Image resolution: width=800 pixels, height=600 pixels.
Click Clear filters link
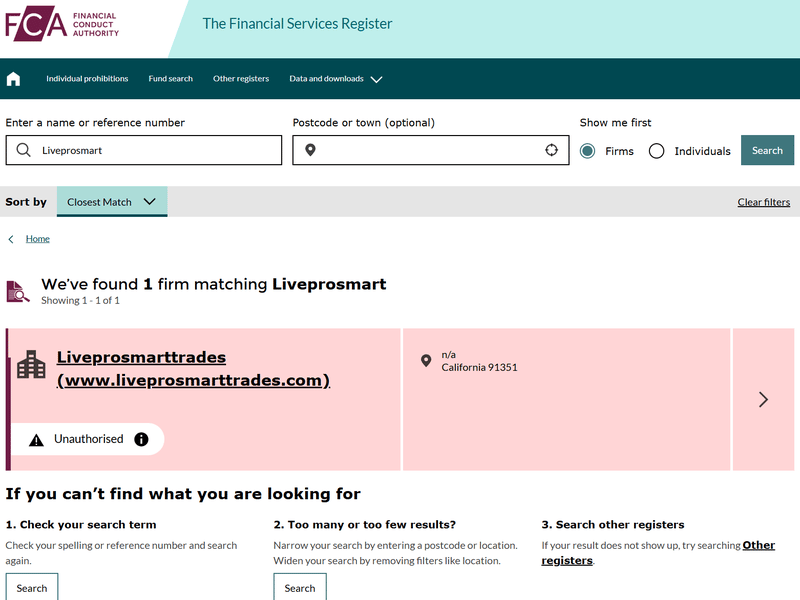(764, 202)
